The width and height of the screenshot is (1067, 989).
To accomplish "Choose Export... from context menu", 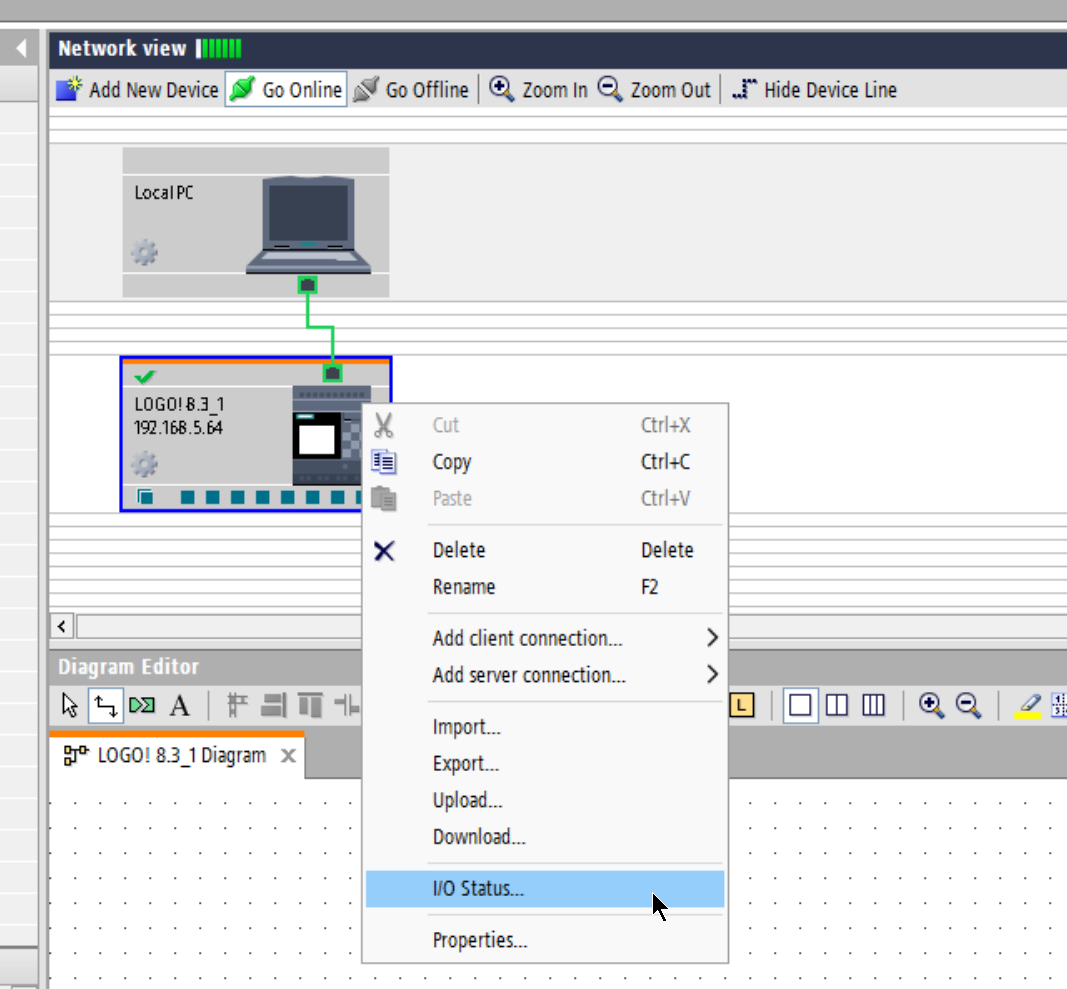I will (x=544, y=764).
